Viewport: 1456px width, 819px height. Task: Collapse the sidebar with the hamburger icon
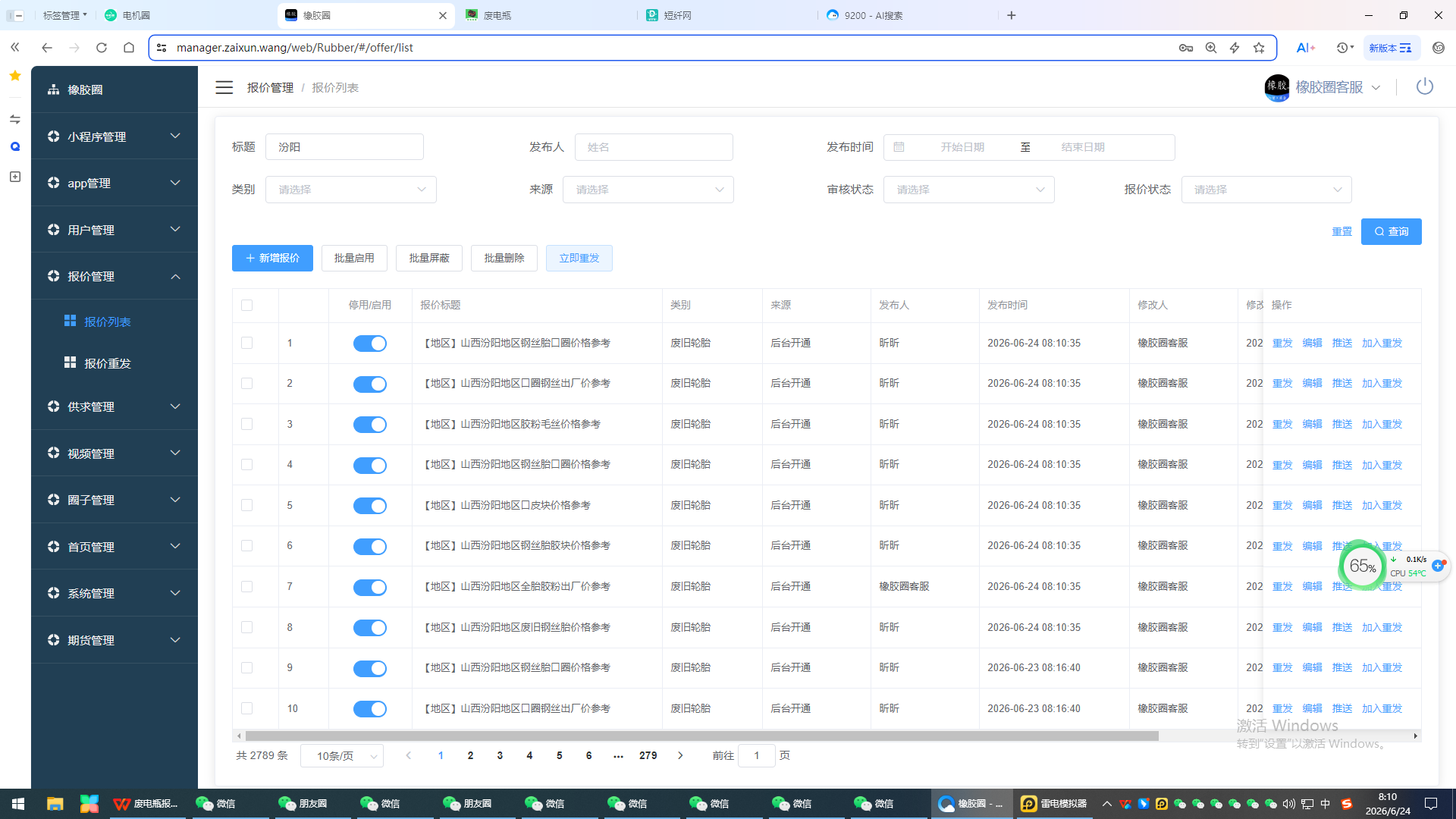point(224,87)
